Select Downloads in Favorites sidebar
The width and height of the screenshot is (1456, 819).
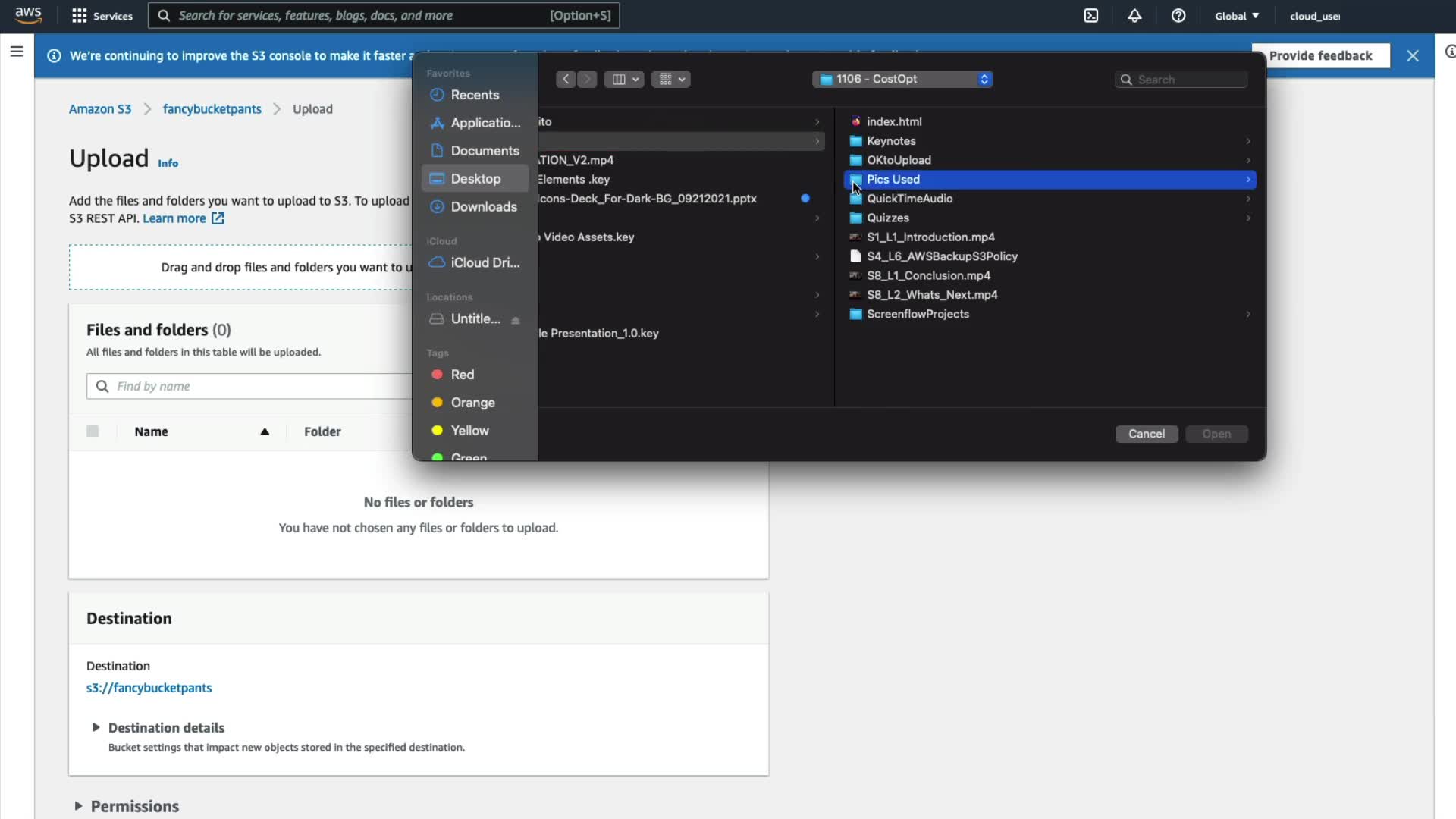pos(483,207)
